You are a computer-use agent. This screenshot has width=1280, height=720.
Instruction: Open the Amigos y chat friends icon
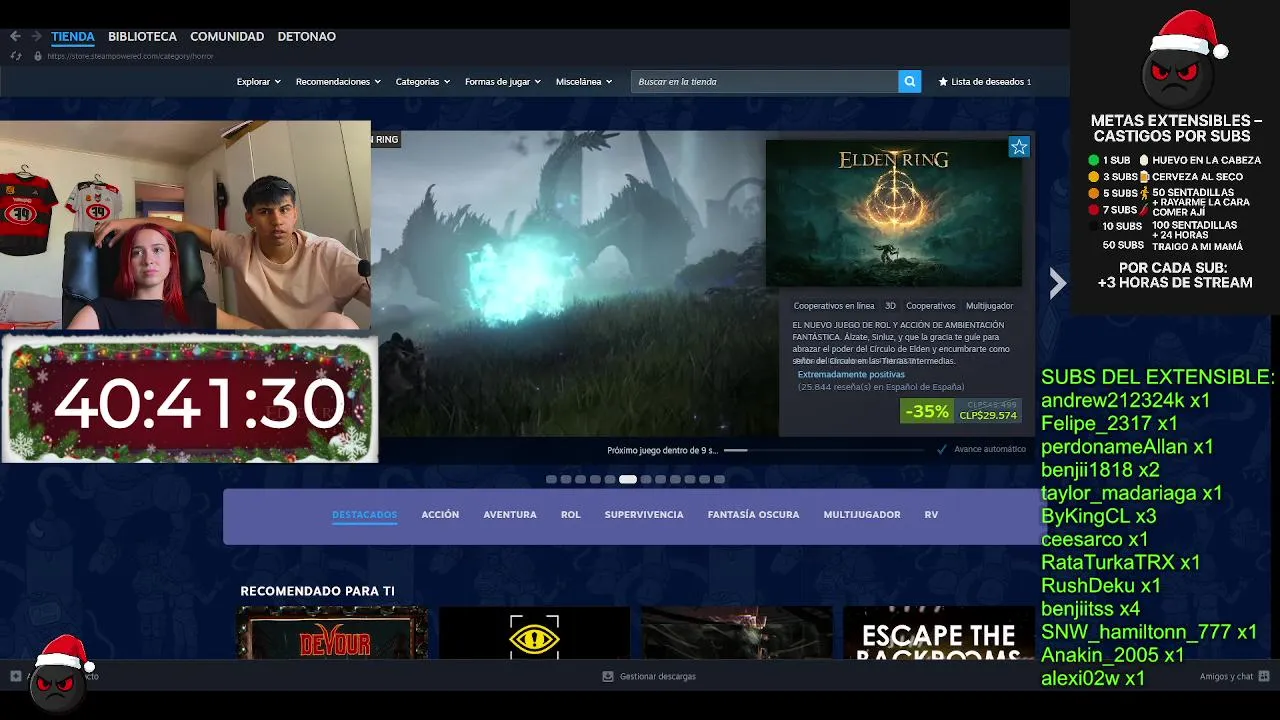pyautogui.click(x=1264, y=676)
